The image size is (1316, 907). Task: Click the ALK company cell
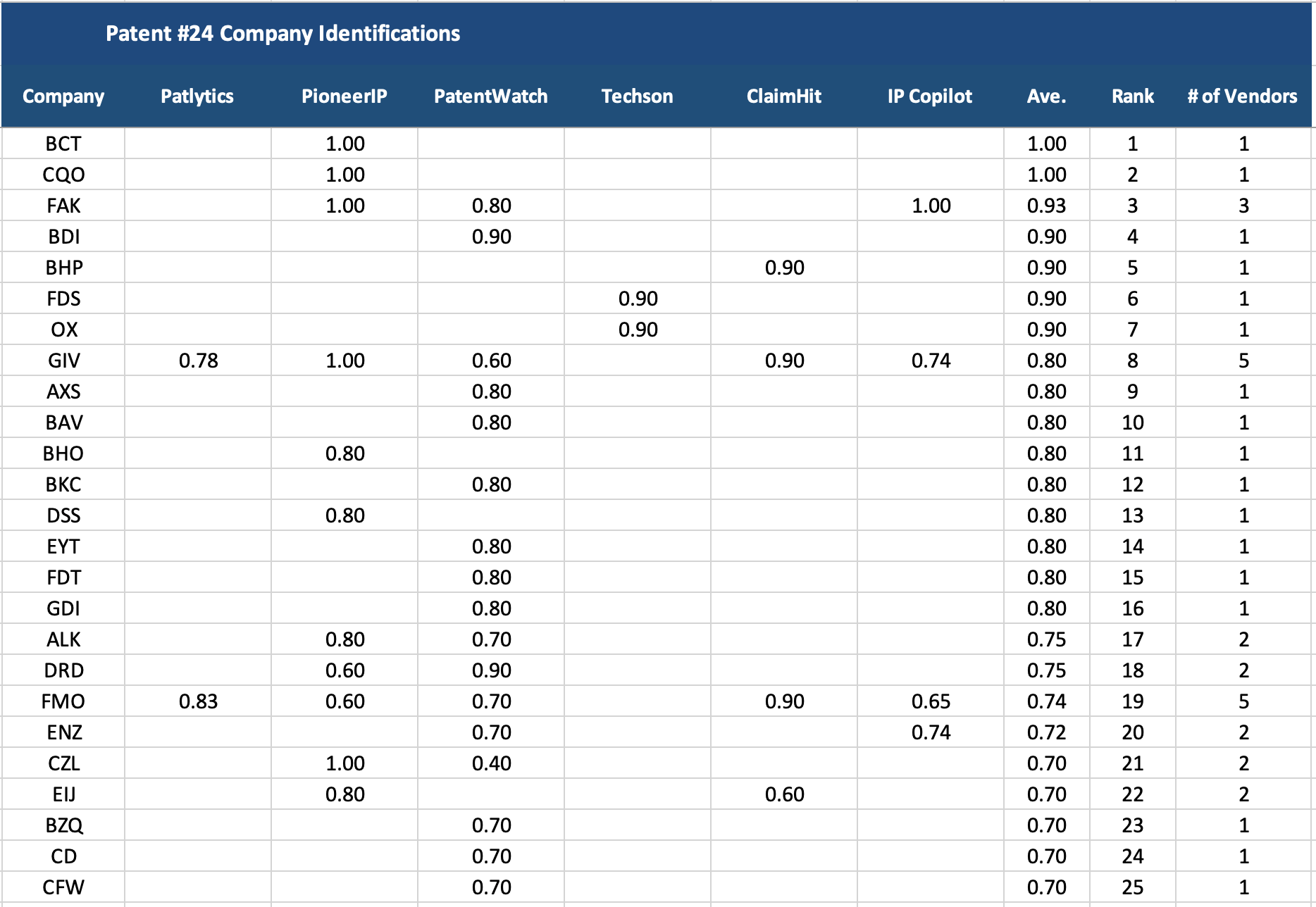tap(63, 639)
